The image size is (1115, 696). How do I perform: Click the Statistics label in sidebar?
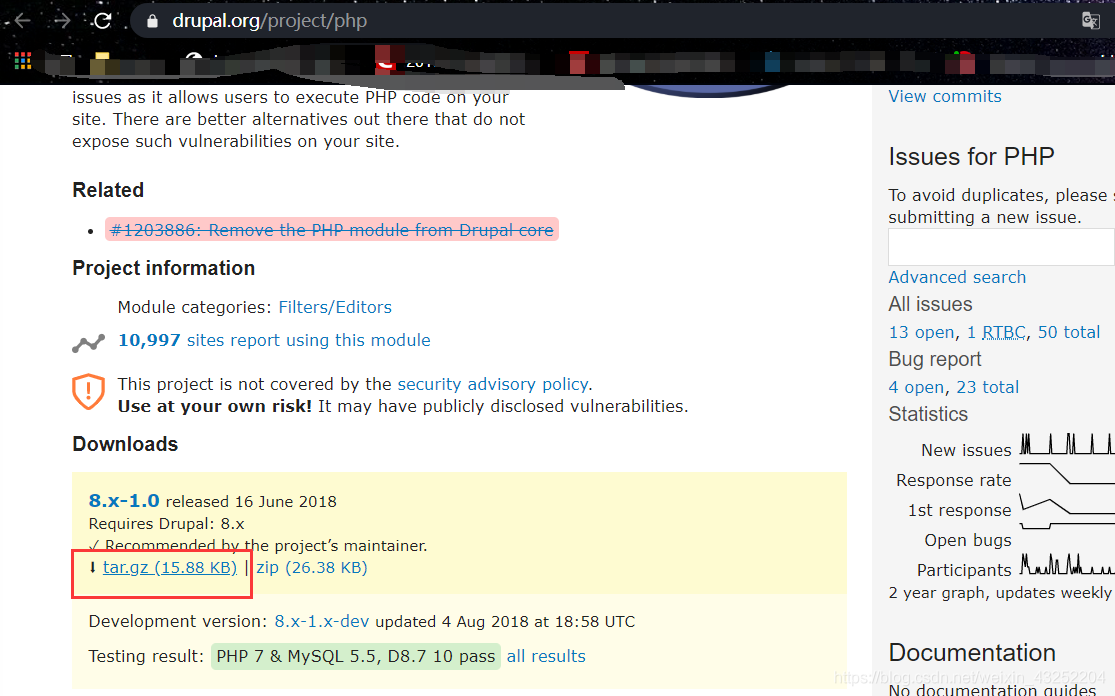pyautogui.click(x=928, y=414)
